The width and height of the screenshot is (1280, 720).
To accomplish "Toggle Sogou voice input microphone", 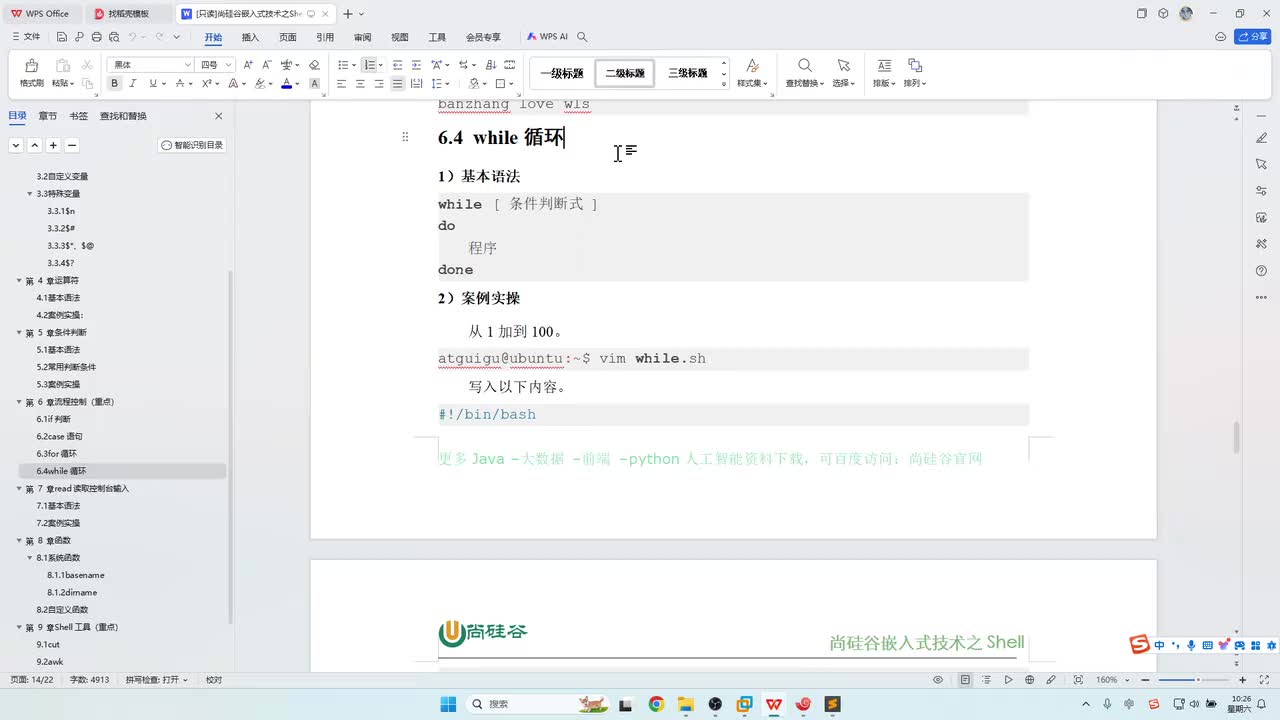I will point(1191,646).
